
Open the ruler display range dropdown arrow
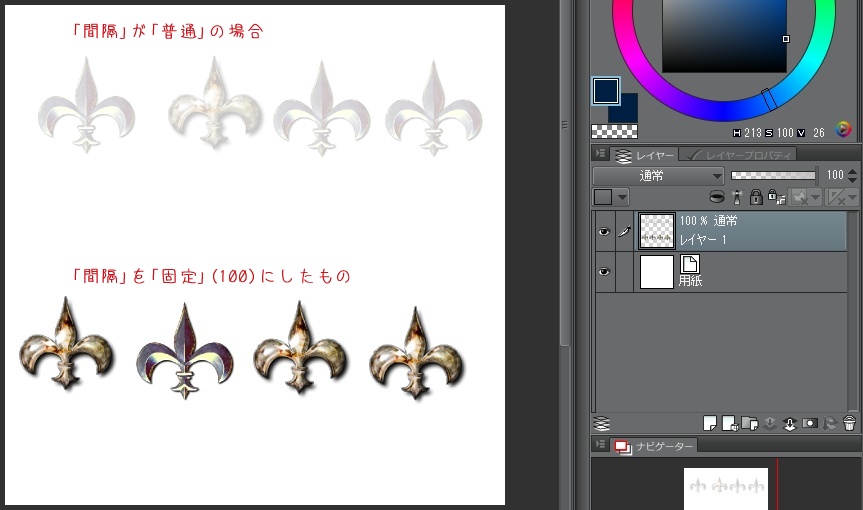(853, 197)
